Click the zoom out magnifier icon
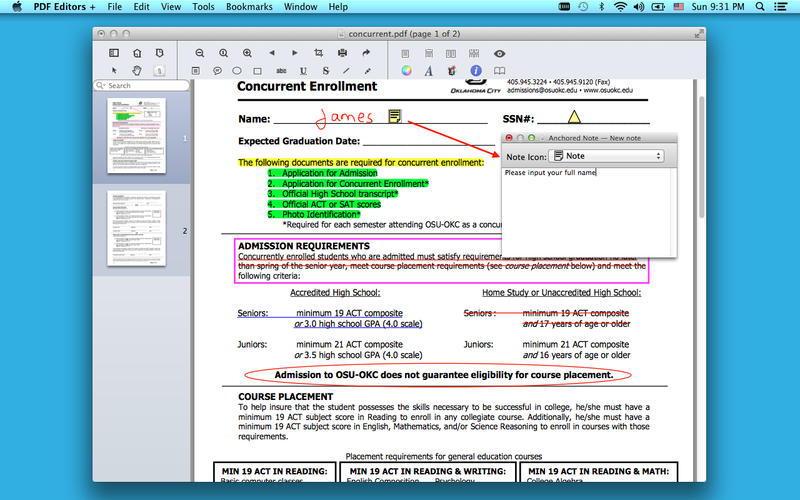Screen dimensions: 800x500 click(x=199, y=53)
